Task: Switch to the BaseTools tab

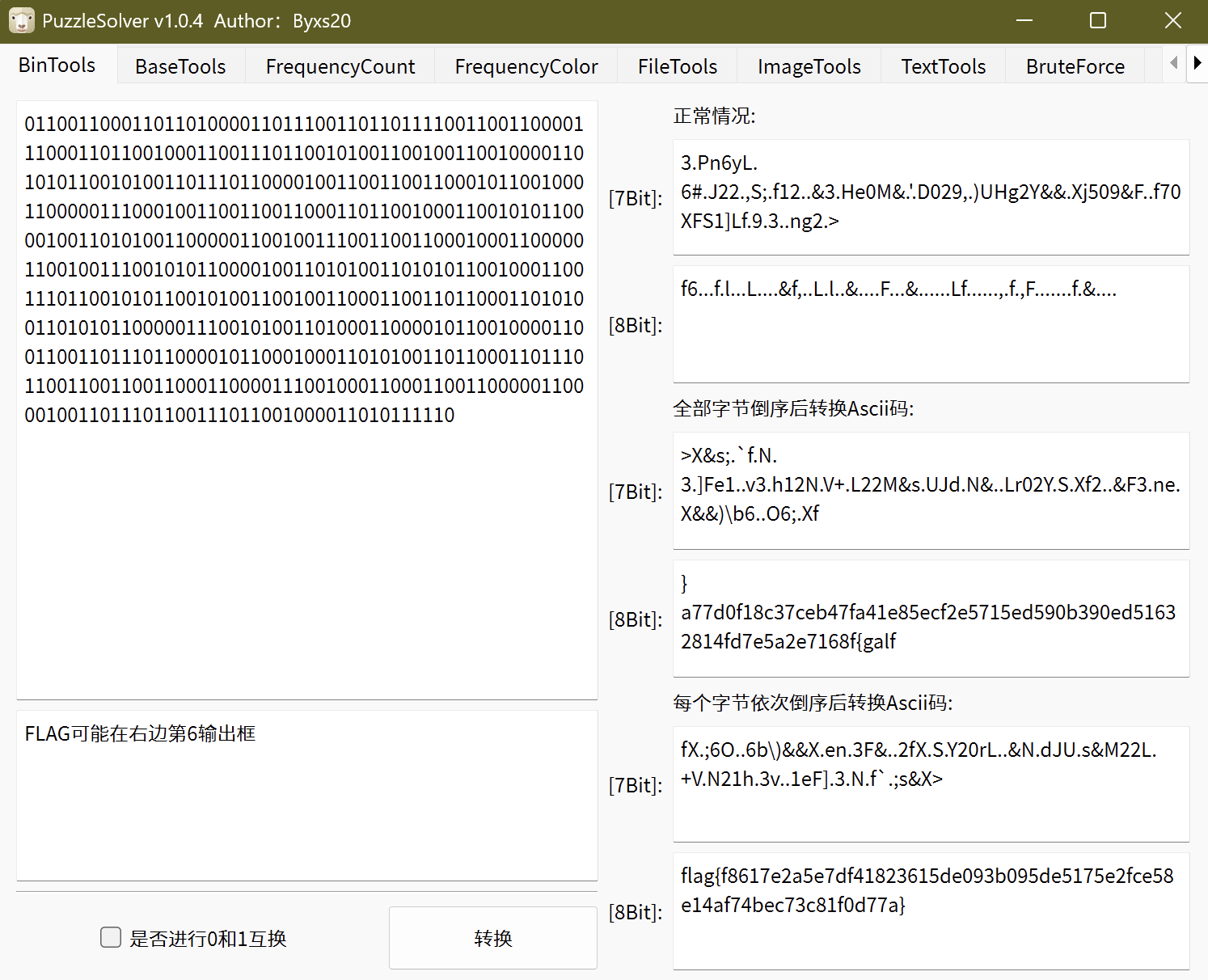Action: click(180, 66)
